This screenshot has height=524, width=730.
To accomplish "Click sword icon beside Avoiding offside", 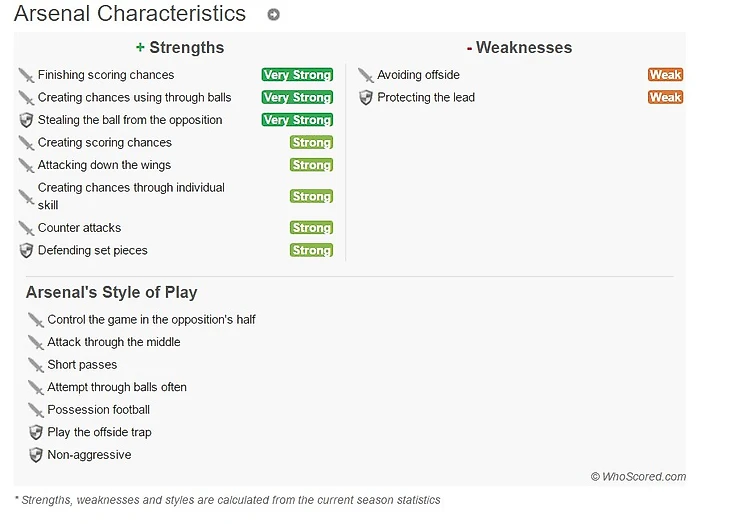I will click(x=365, y=75).
